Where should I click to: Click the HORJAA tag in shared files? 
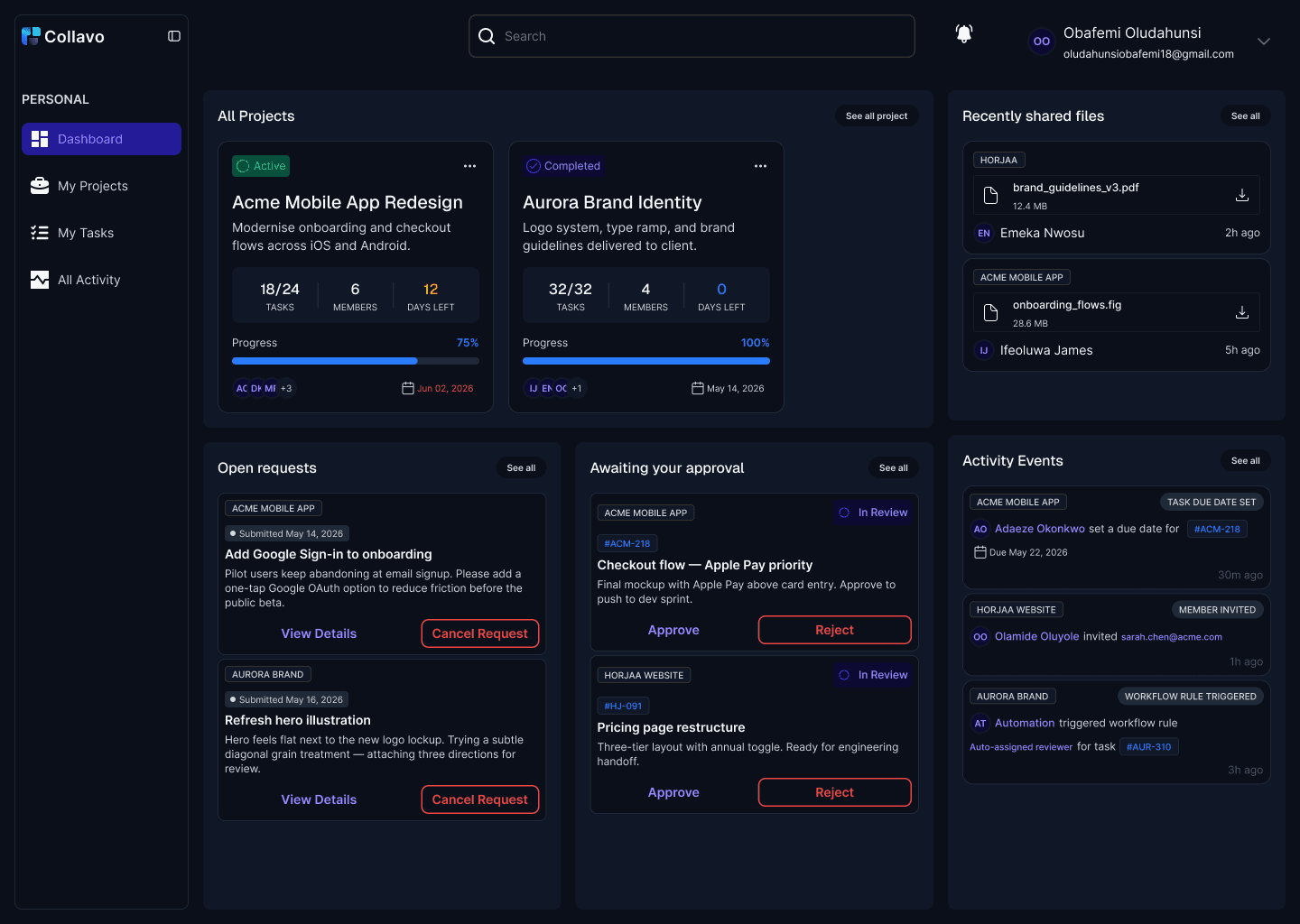click(x=998, y=160)
